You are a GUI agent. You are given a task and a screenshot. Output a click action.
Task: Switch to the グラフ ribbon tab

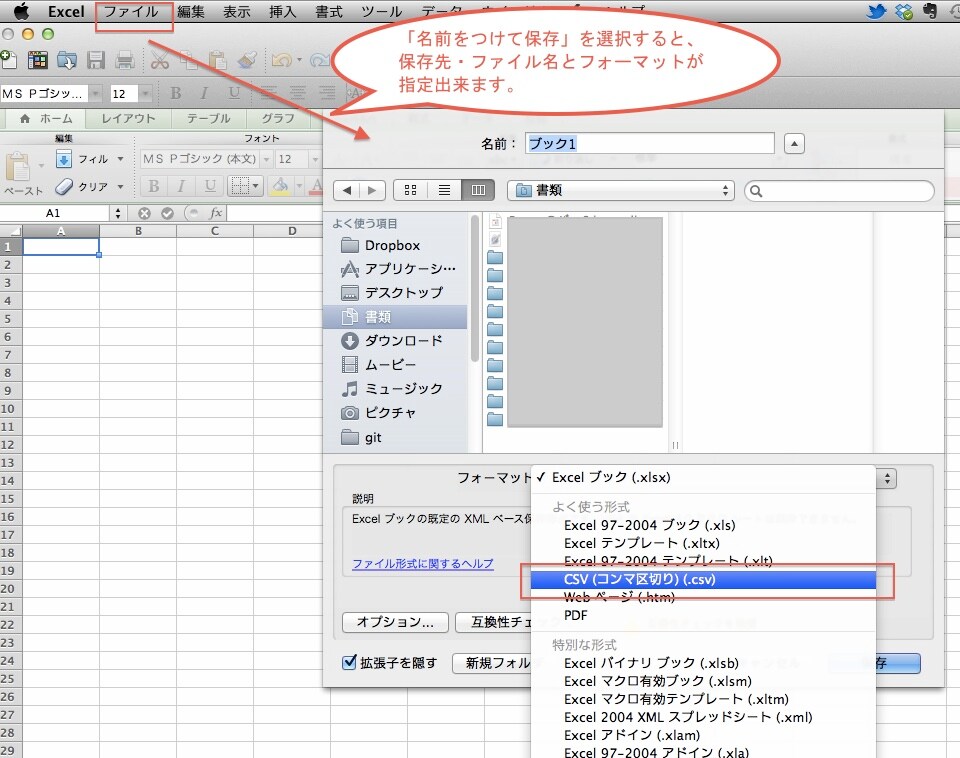278,119
